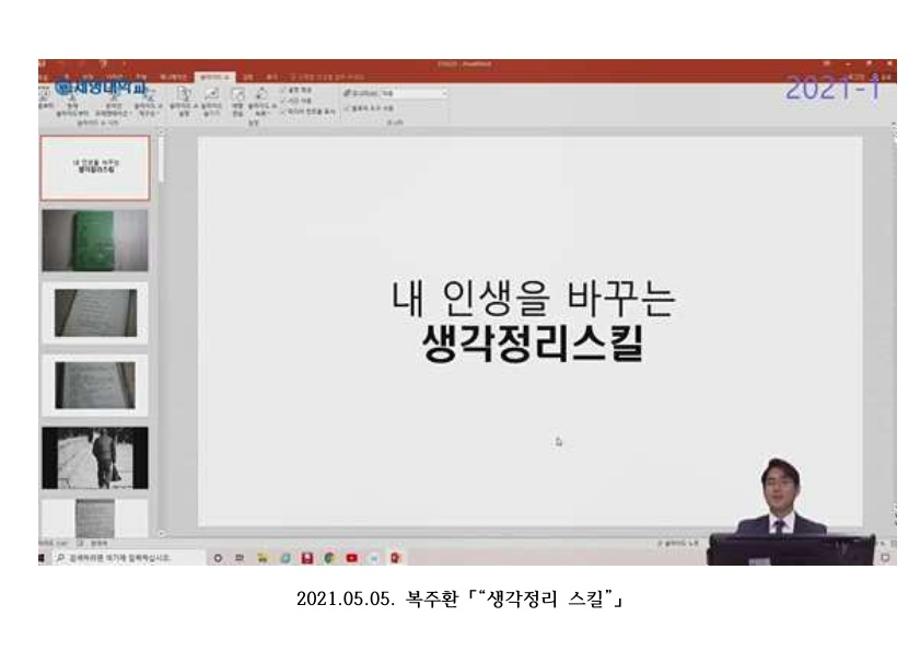
Task: Click the Hide Slide icon
Action: click(x=210, y=90)
